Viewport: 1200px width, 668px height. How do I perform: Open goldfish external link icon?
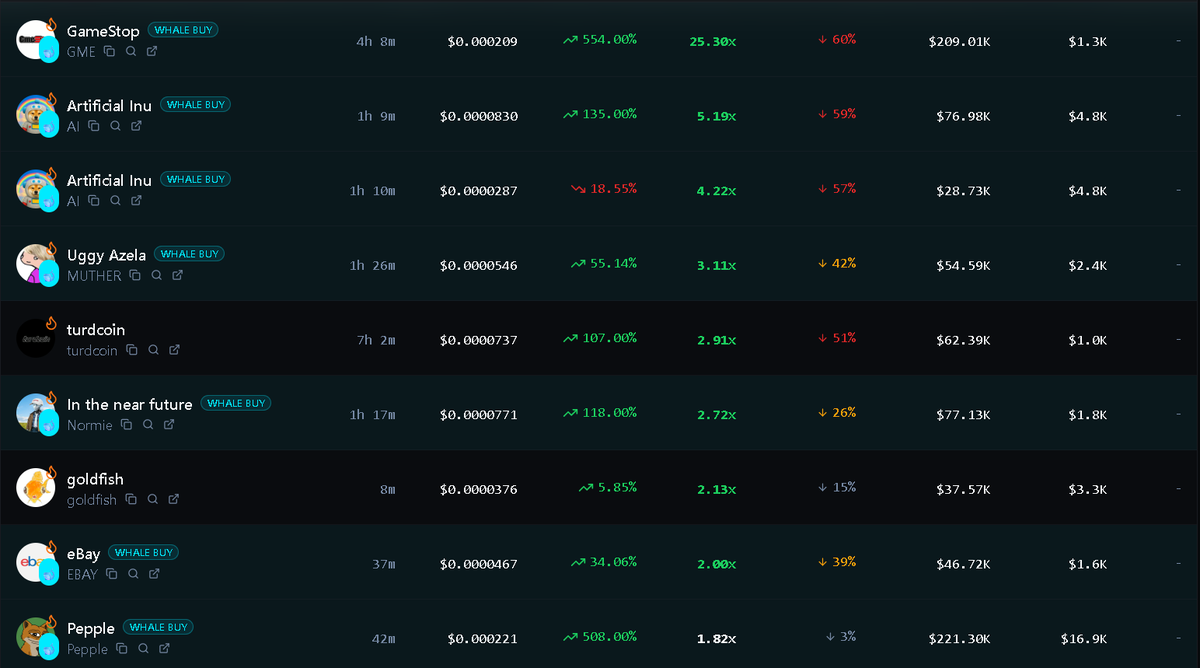[x=173, y=499]
